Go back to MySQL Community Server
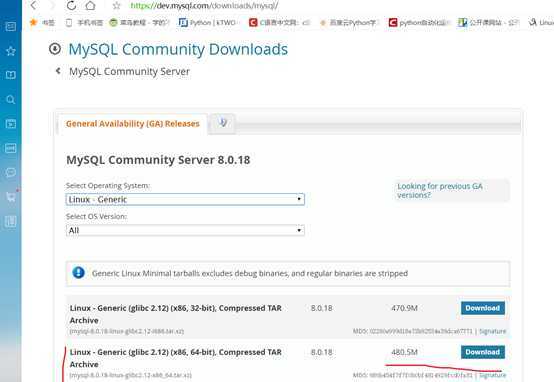 [129, 72]
